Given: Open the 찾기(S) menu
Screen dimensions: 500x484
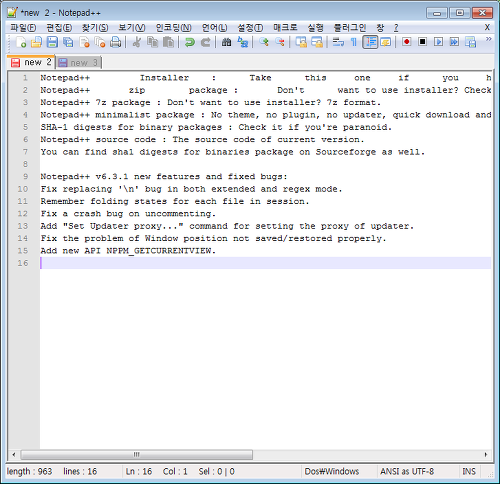Looking at the screenshot, I should point(95,28).
